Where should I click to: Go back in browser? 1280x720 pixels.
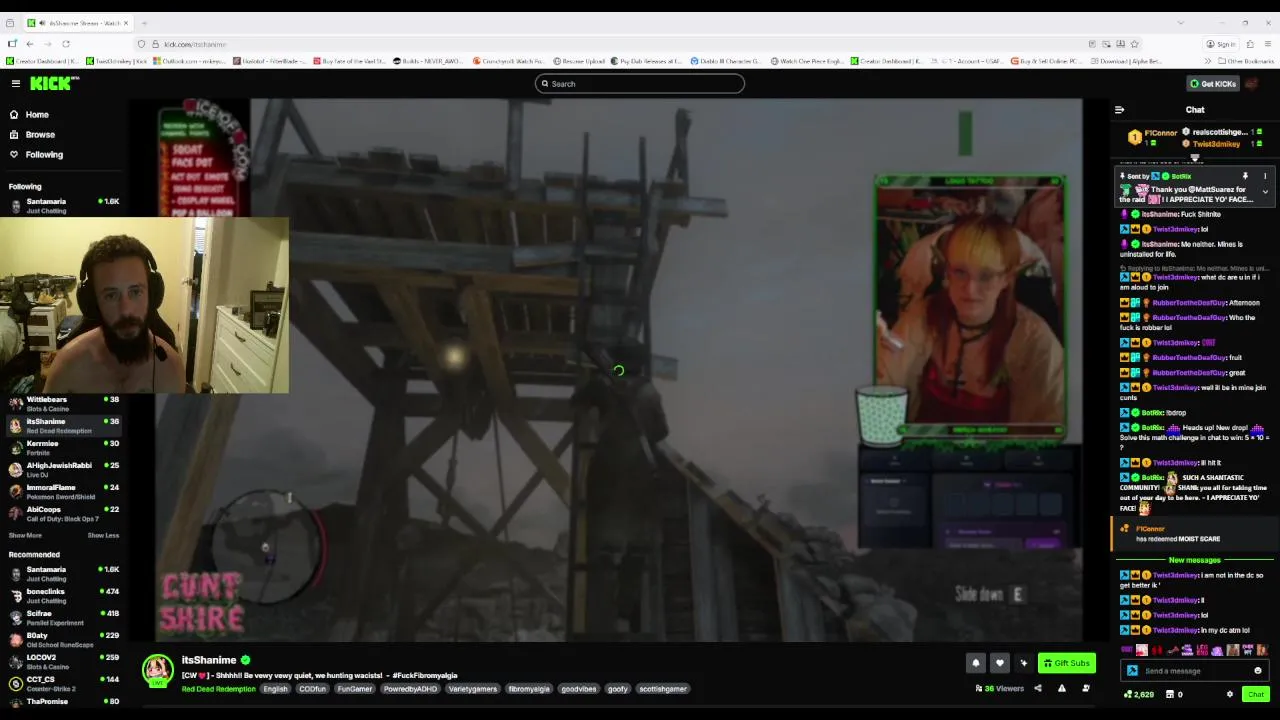(30, 44)
